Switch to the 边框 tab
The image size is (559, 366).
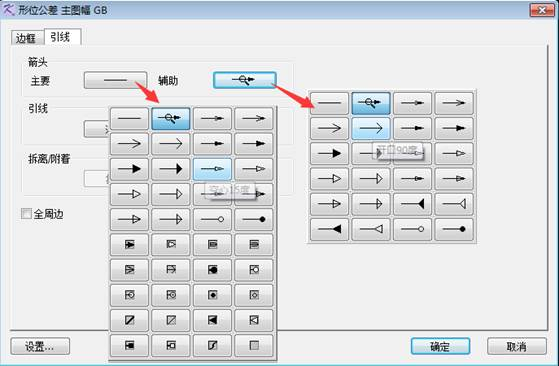click(x=27, y=38)
